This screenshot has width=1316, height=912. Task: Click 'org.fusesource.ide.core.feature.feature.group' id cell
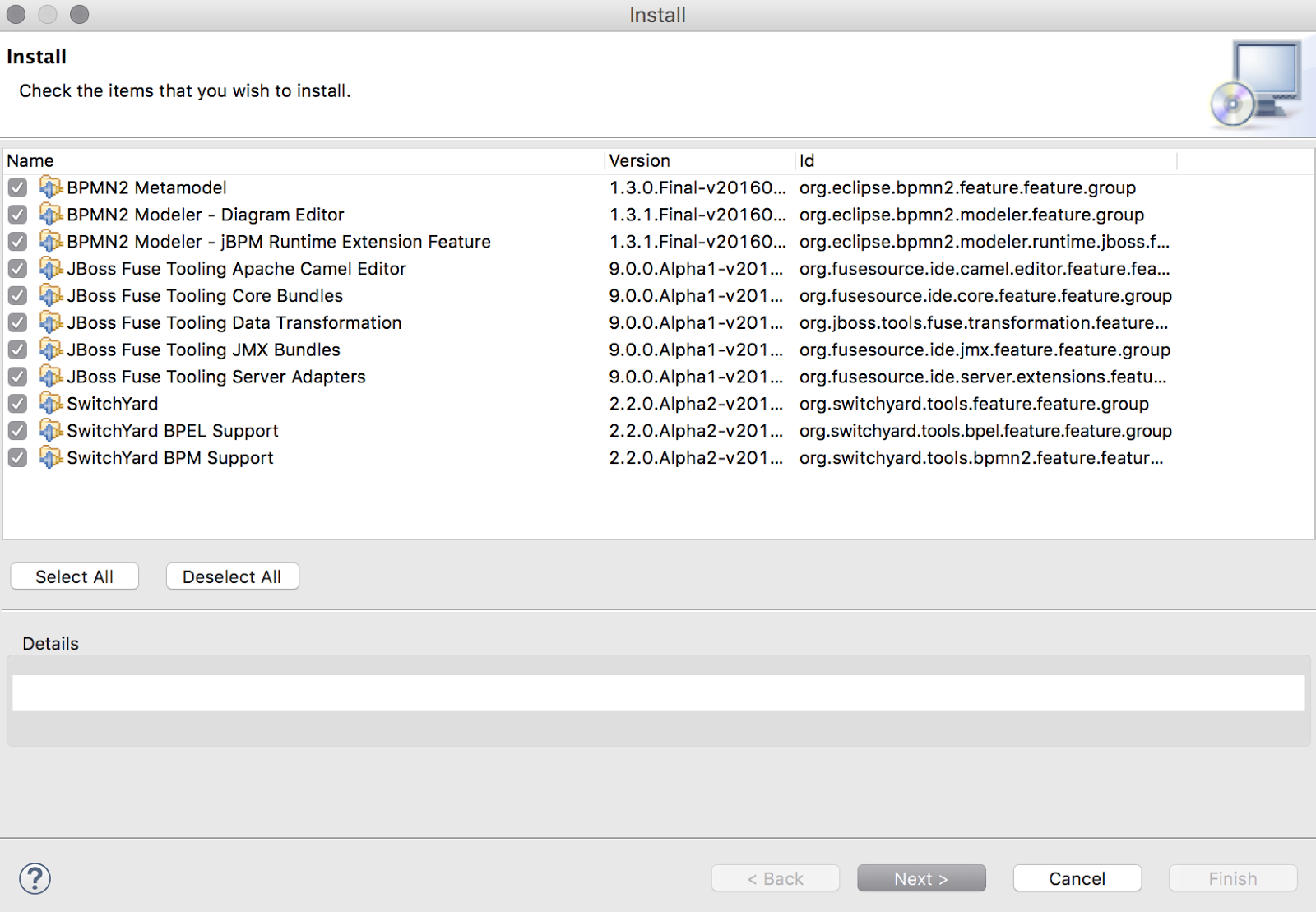(x=985, y=295)
